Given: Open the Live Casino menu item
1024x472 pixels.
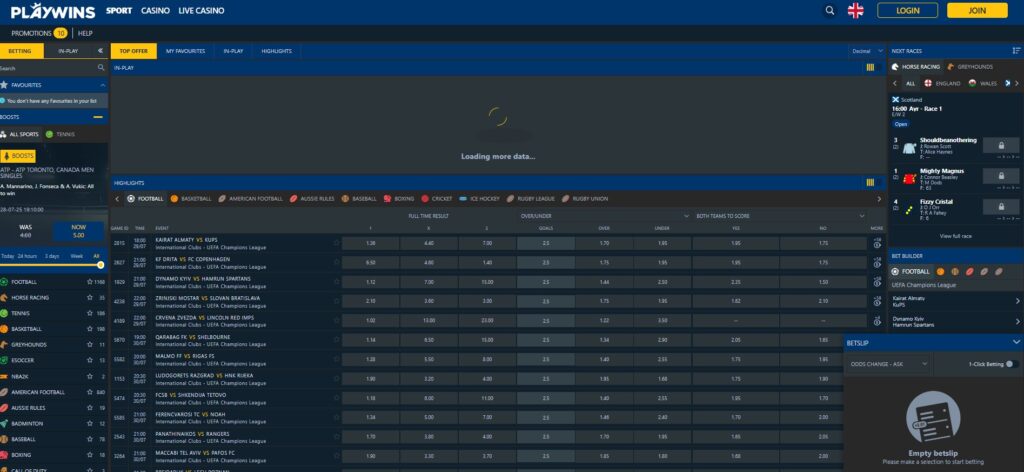Looking at the screenshot, I should point(201,10).
